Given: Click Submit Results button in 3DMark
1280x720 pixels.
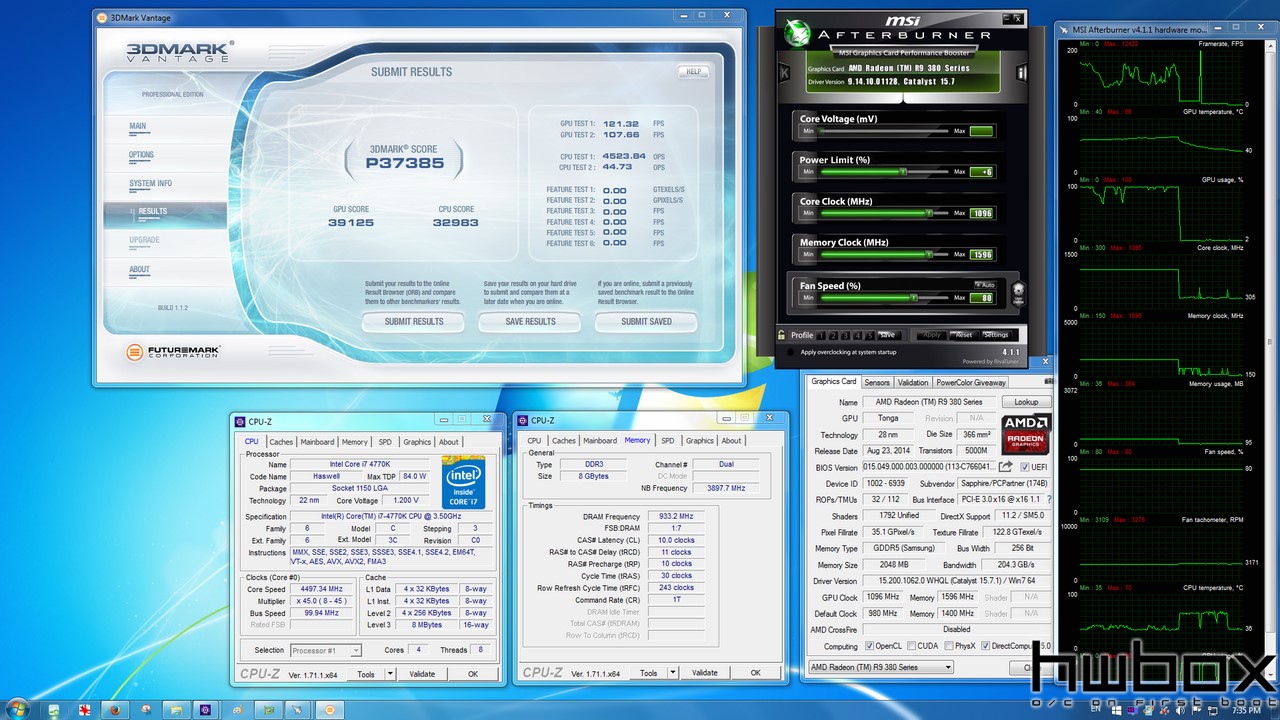Looking at the screenshot, I should pyautogui.click(x=414, y=322).
